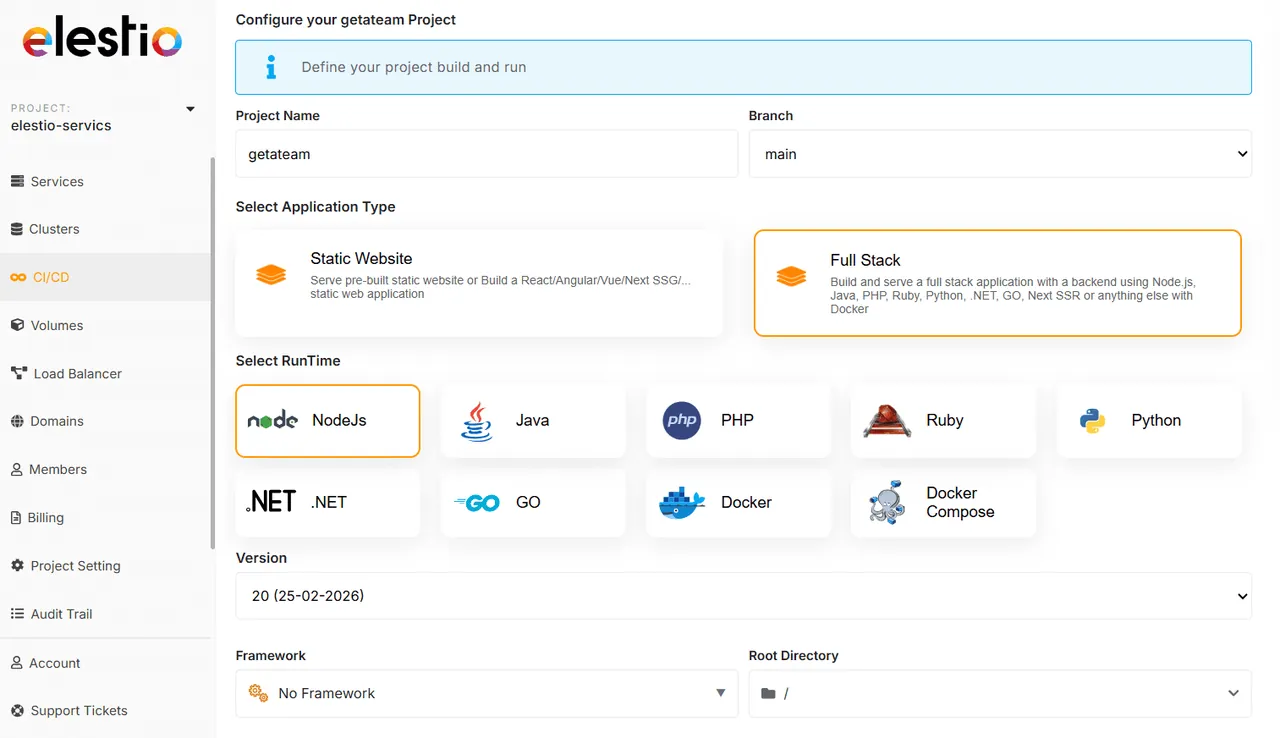Click the info icon in the banner
This screenshot has width=1280, height=738.
(270, 67)
